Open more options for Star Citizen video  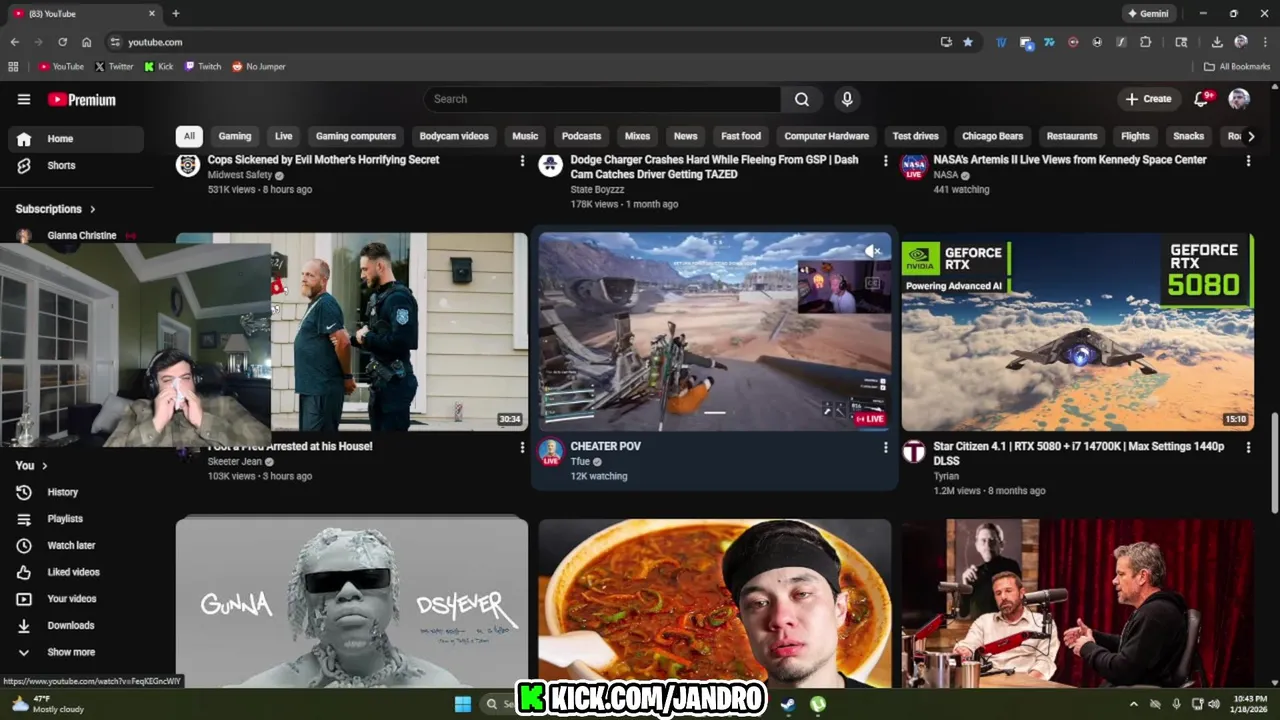pos(1248,447)
